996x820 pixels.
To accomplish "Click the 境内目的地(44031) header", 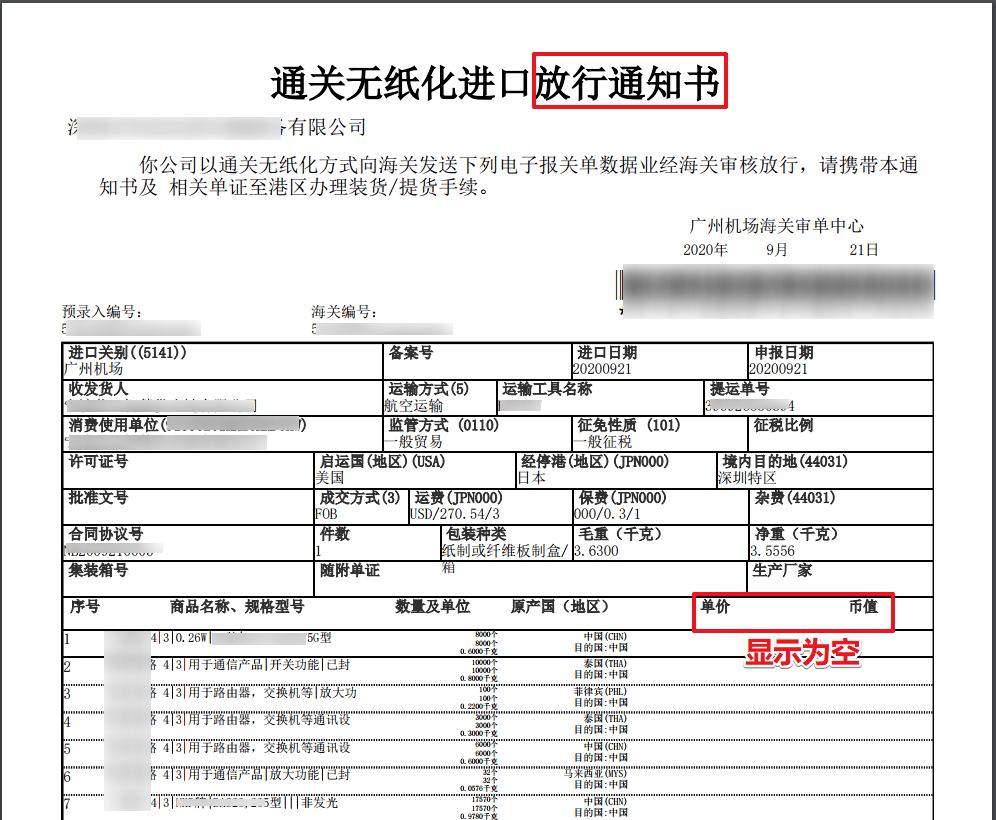I will [785, 461].
